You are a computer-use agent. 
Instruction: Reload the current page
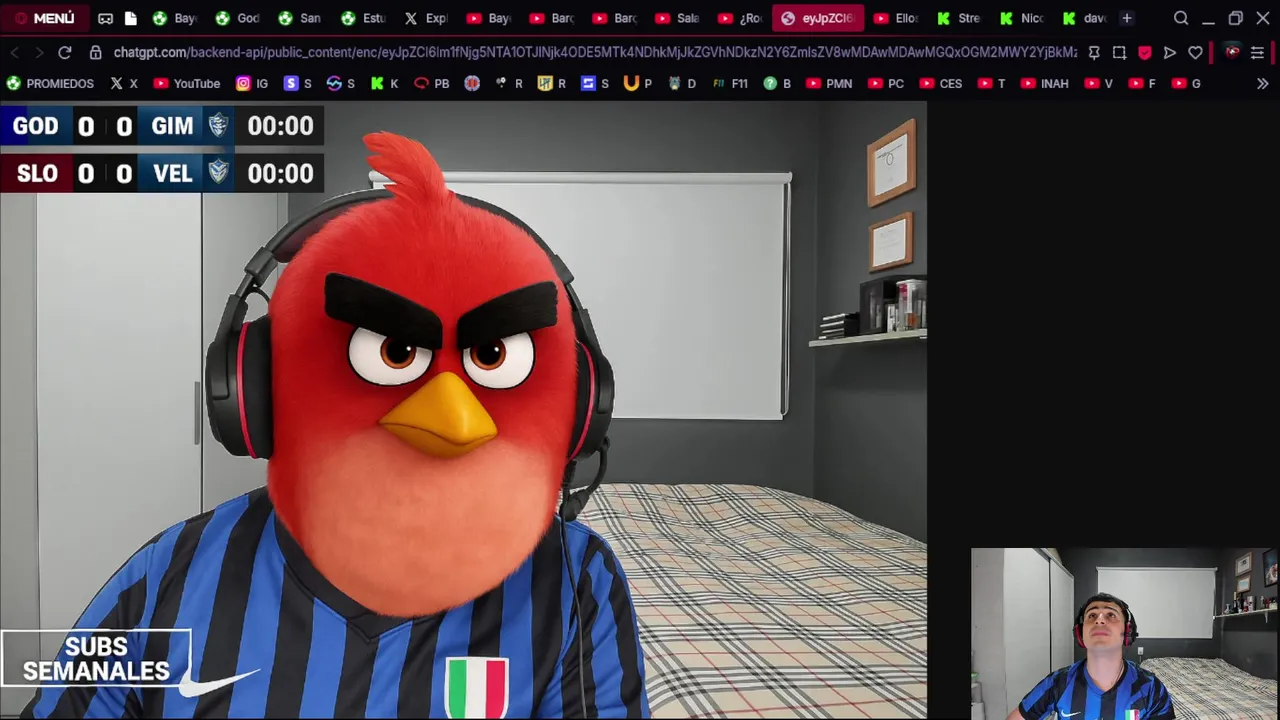tap(65, 52)
